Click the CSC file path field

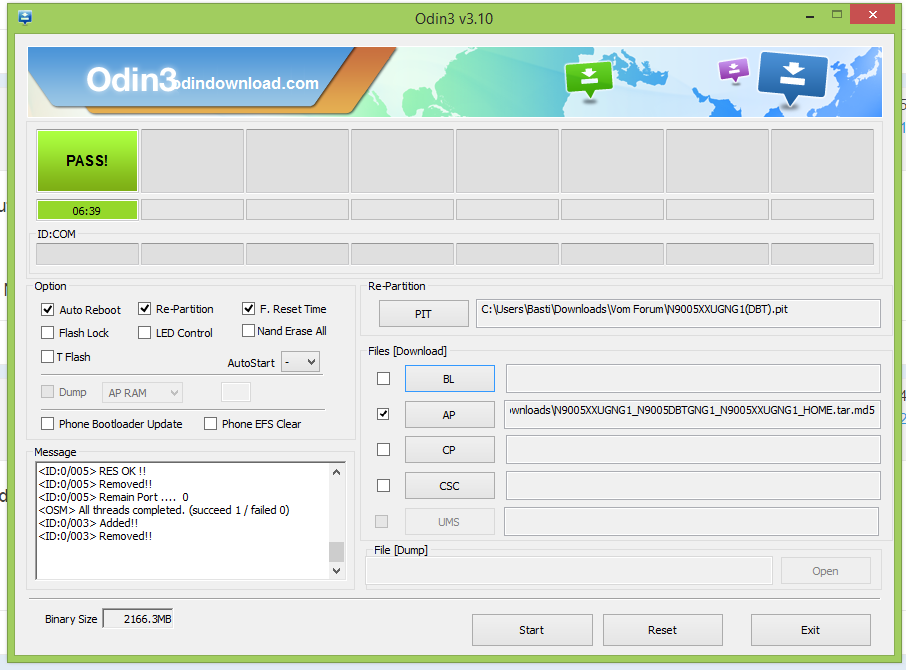click(x=693, y=485)
